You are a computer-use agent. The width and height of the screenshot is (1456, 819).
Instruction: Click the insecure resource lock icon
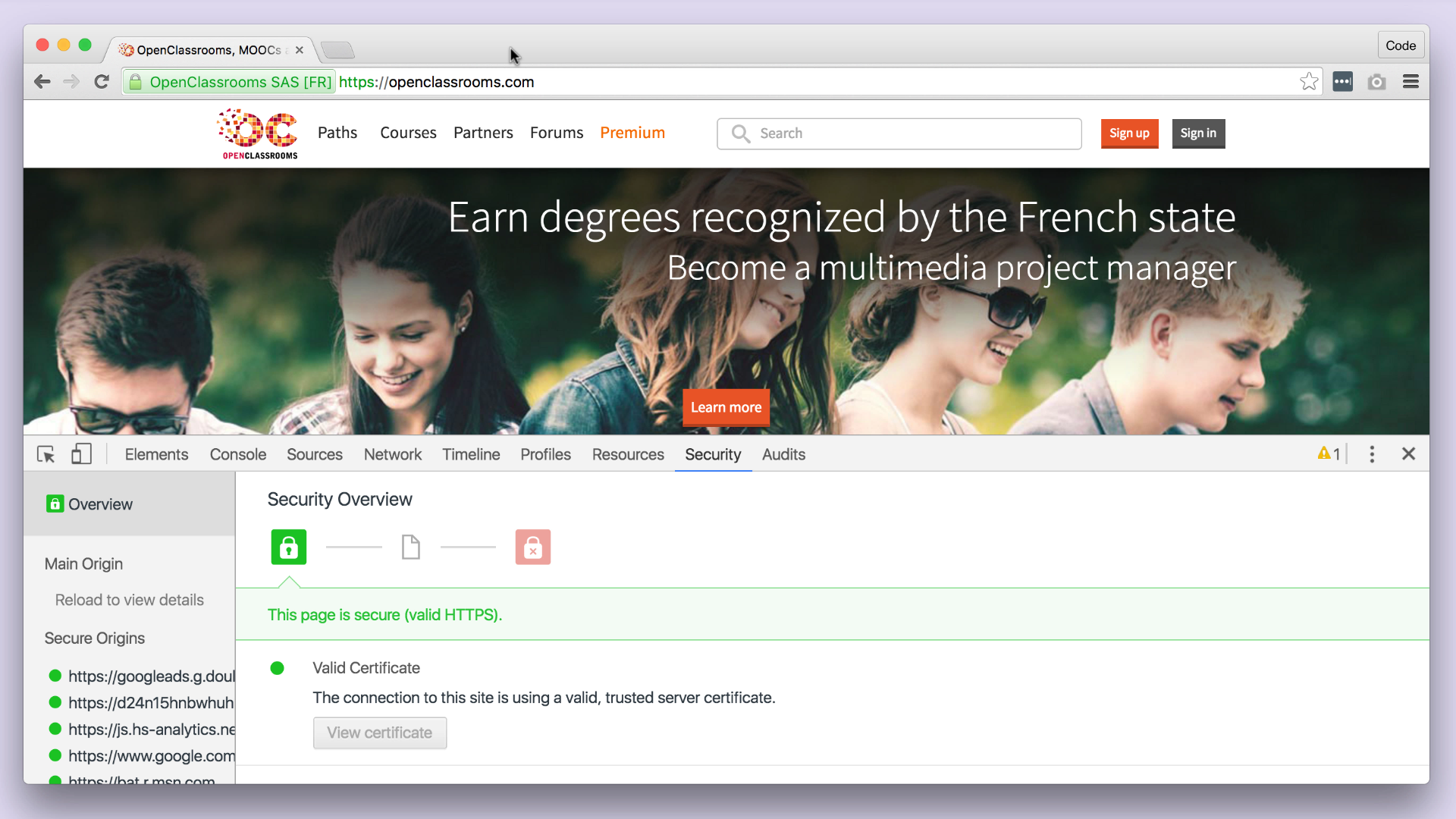click(533, 547)
